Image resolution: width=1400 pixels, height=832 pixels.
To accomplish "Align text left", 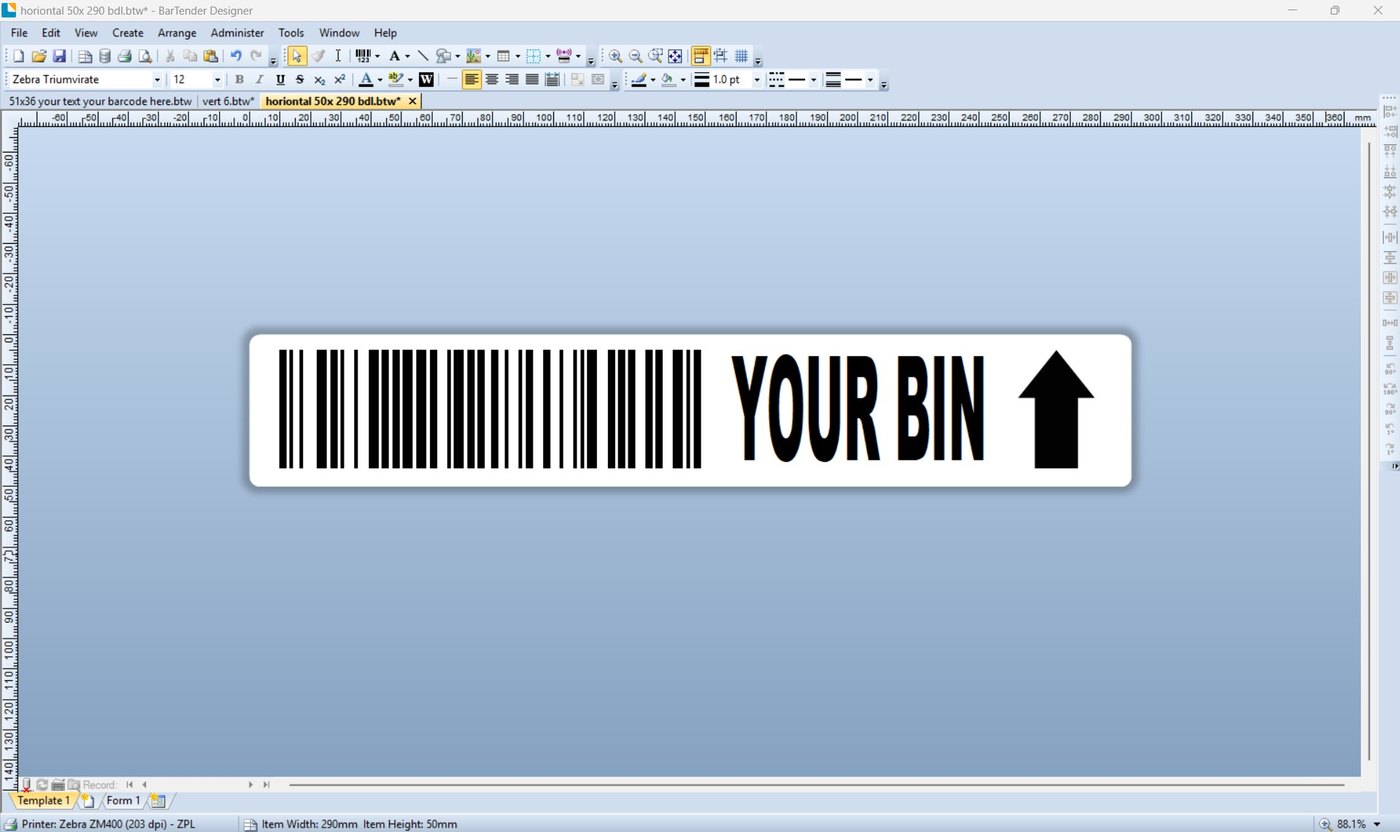I will pos(472,79).
